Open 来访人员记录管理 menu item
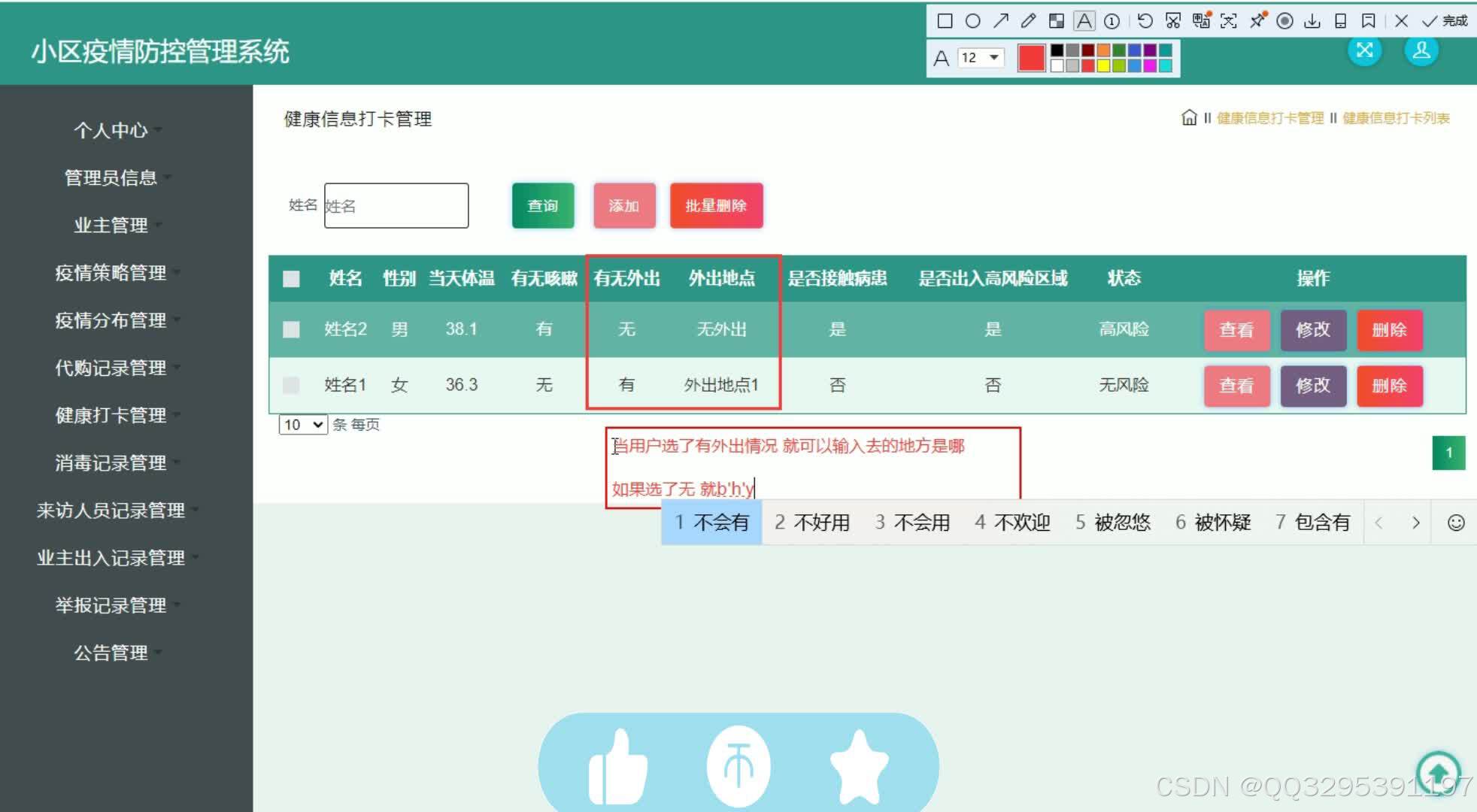 (111, 510)
